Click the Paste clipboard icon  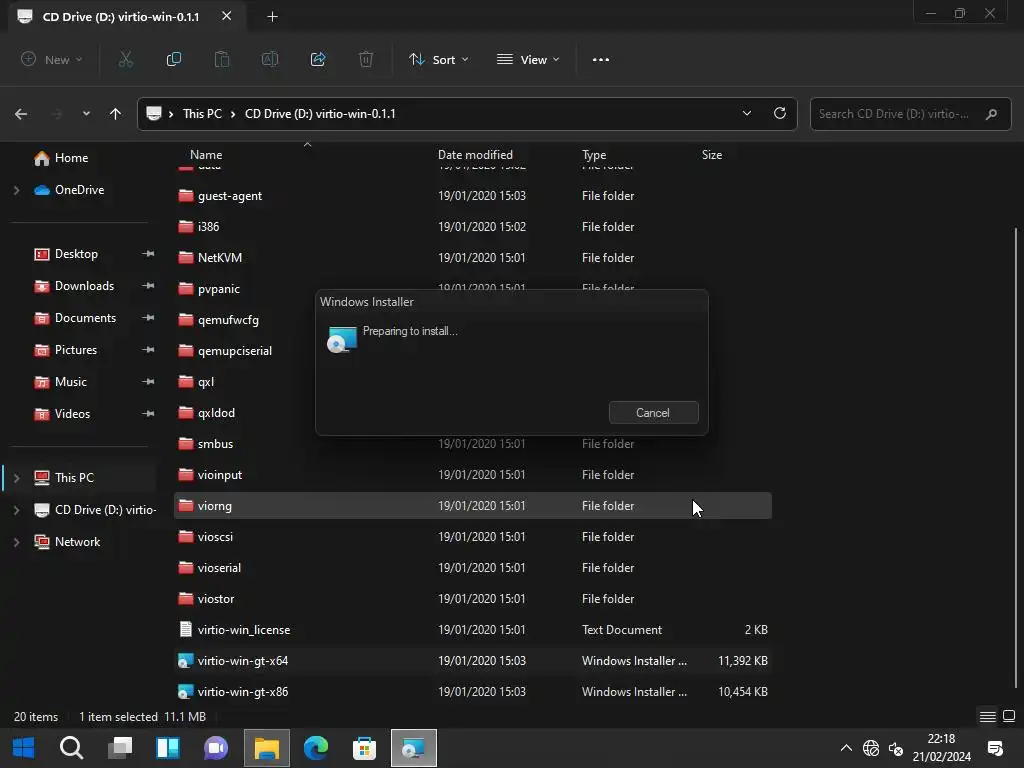pos(222,59)
